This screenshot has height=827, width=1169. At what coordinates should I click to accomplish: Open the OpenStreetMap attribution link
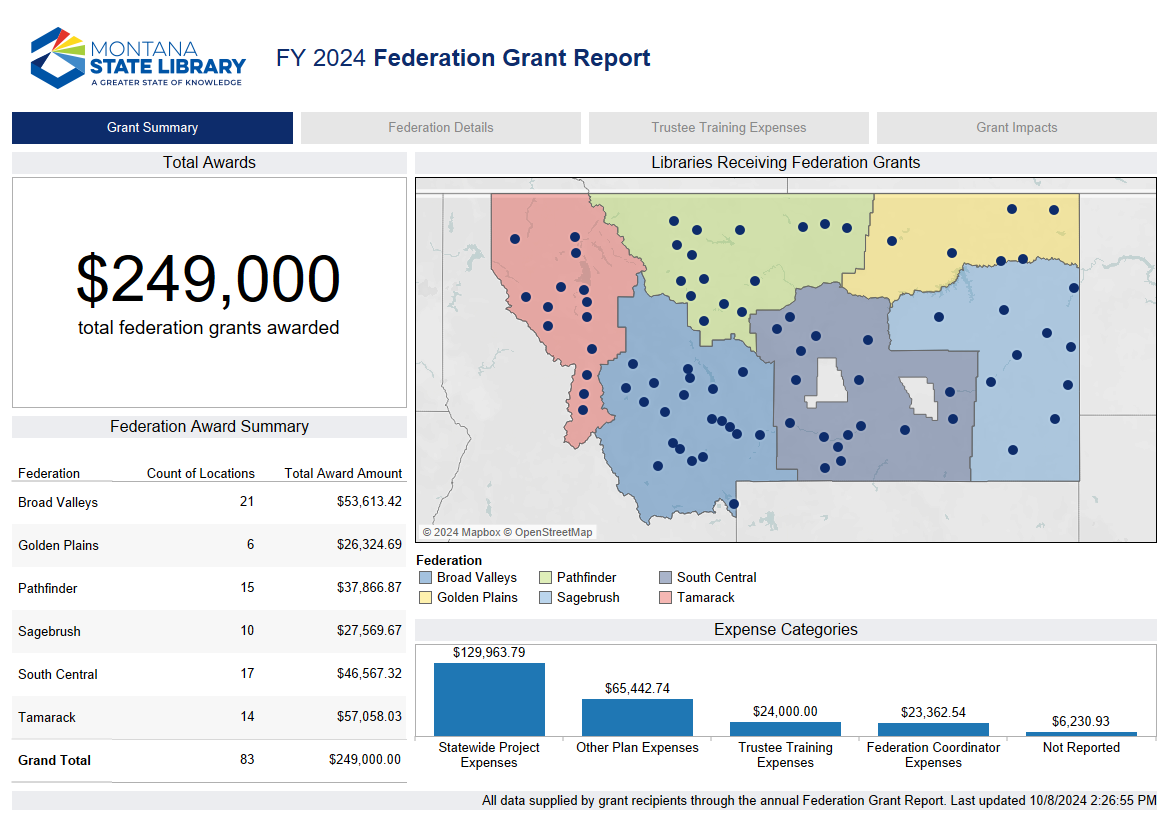click(553, 532)
